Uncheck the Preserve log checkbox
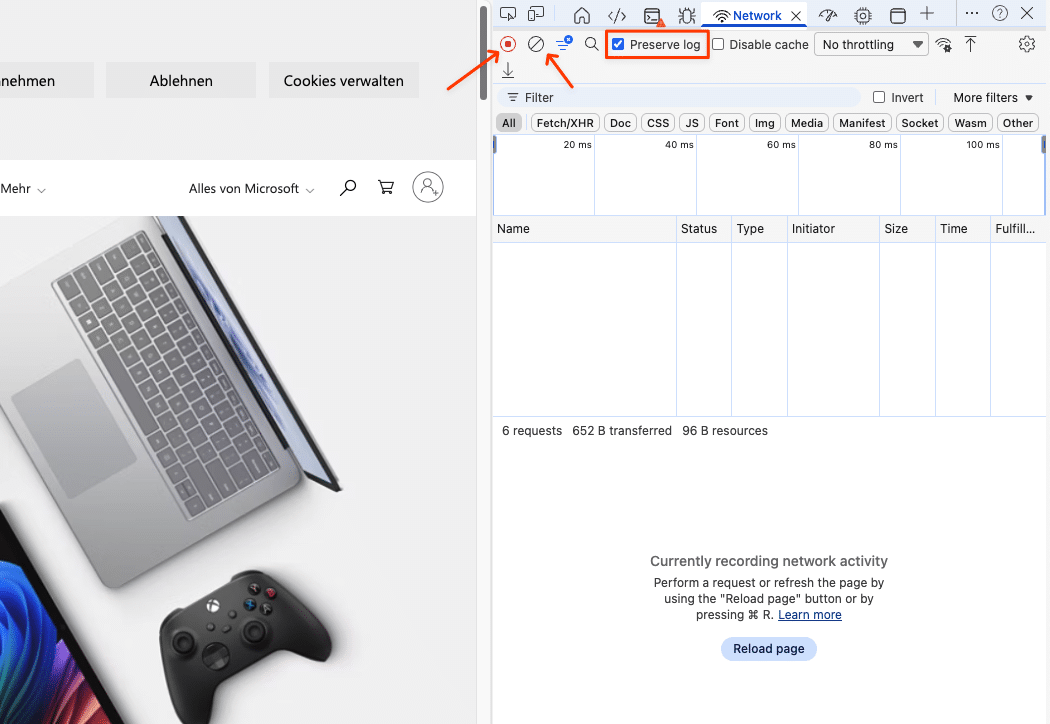The image size is (1050, 724). pos(618,44)
